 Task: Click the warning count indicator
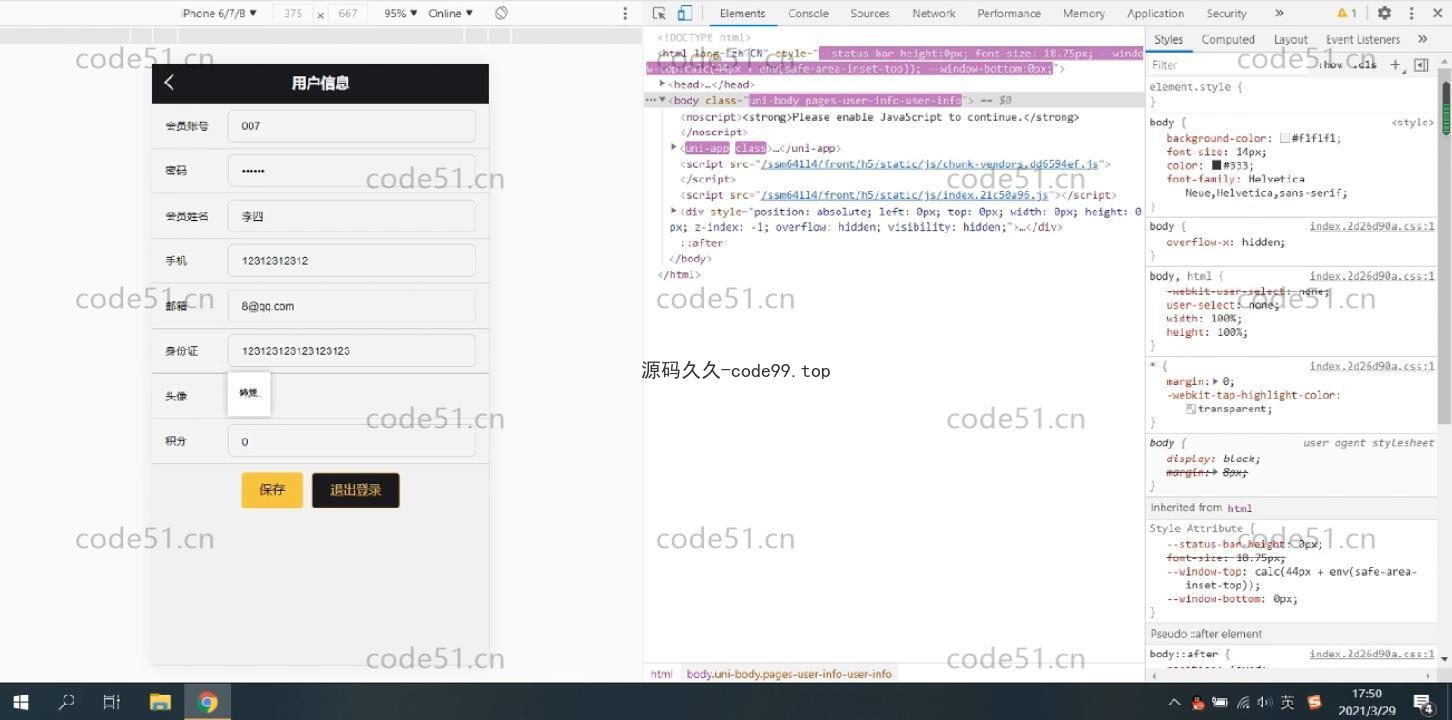pos(1347,13)
